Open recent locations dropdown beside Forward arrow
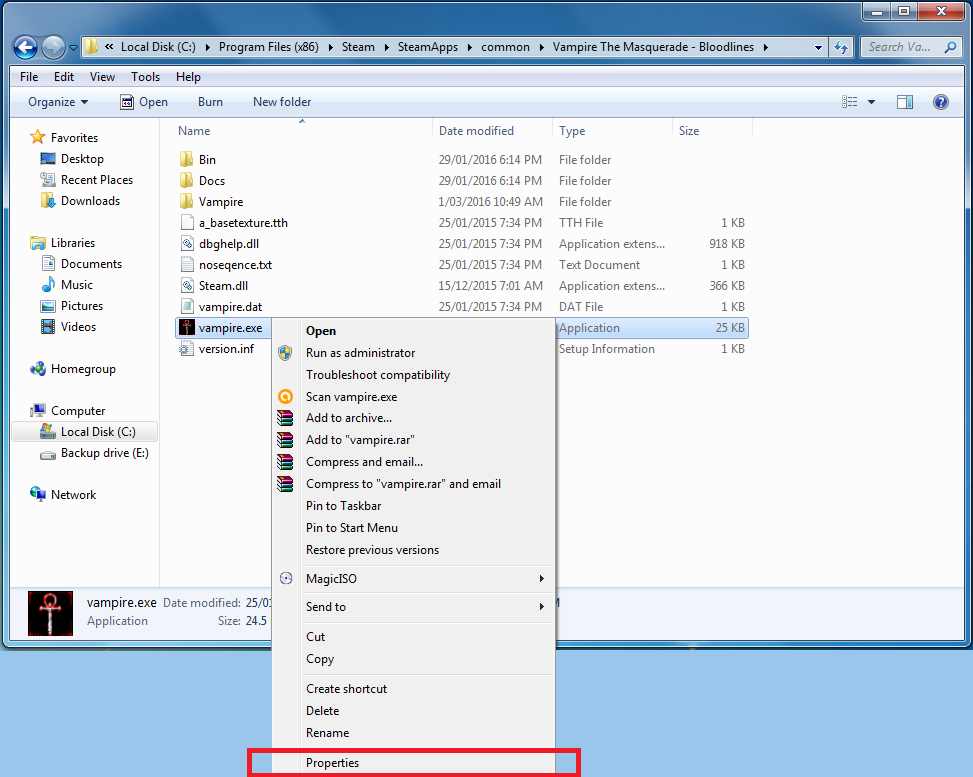 [x=73, y=48]
